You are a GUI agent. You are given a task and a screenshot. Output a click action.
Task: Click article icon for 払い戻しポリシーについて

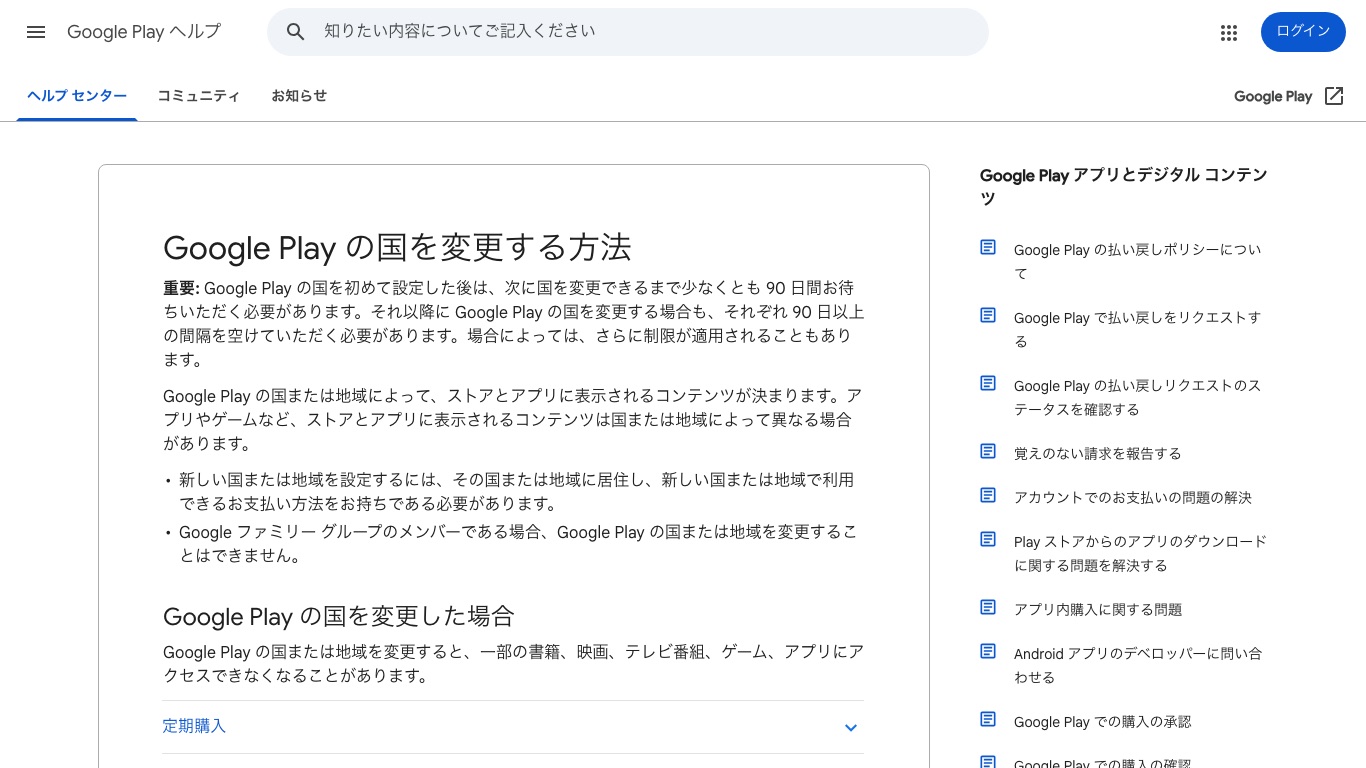pyautogui.click(x=988, y=247)
